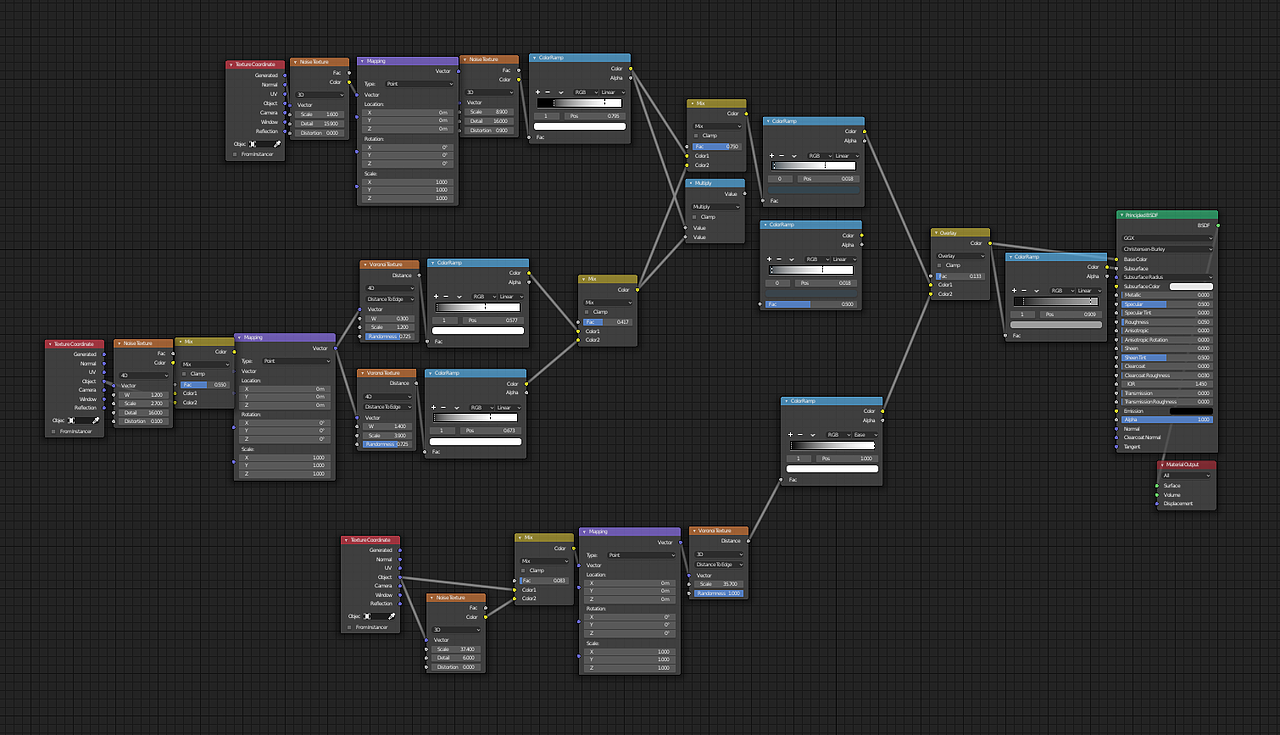Collapse the Principled BSDF node

click(1122, 215)
